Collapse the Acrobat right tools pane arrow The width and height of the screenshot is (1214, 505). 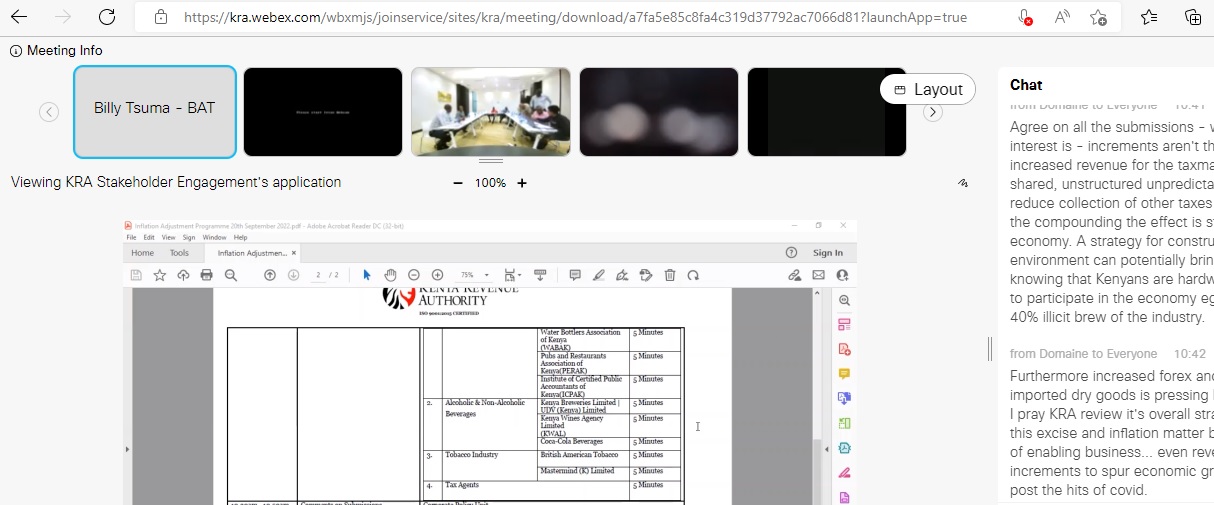pos(826,450)
